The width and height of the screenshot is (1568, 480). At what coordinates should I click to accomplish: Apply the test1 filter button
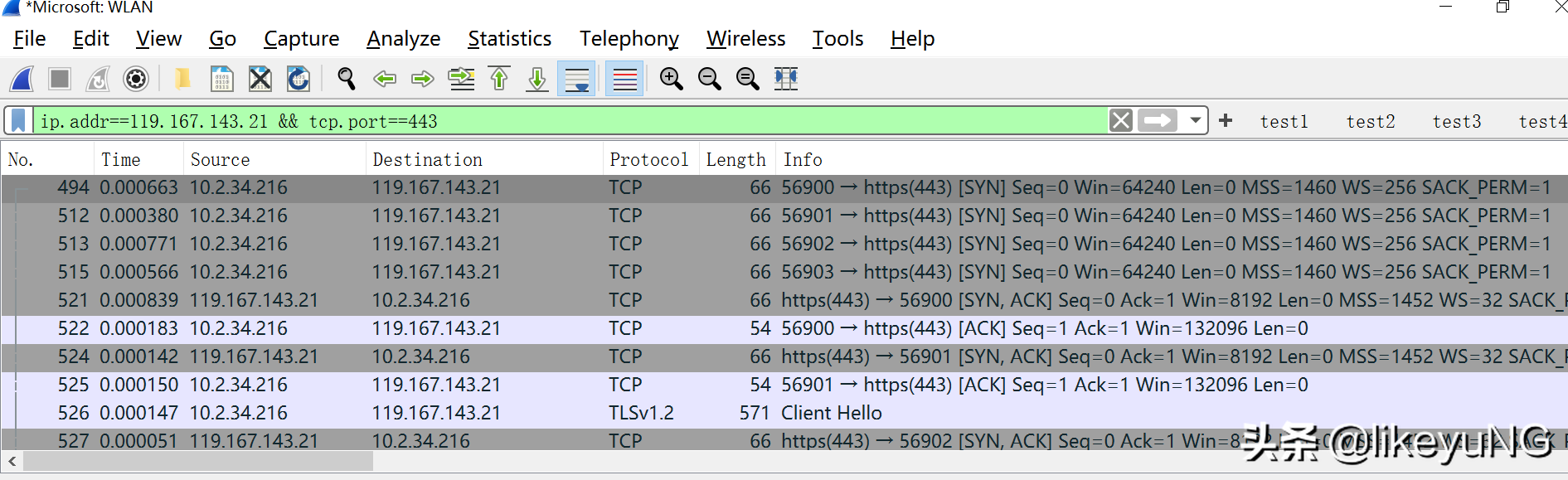point(1284,122)
